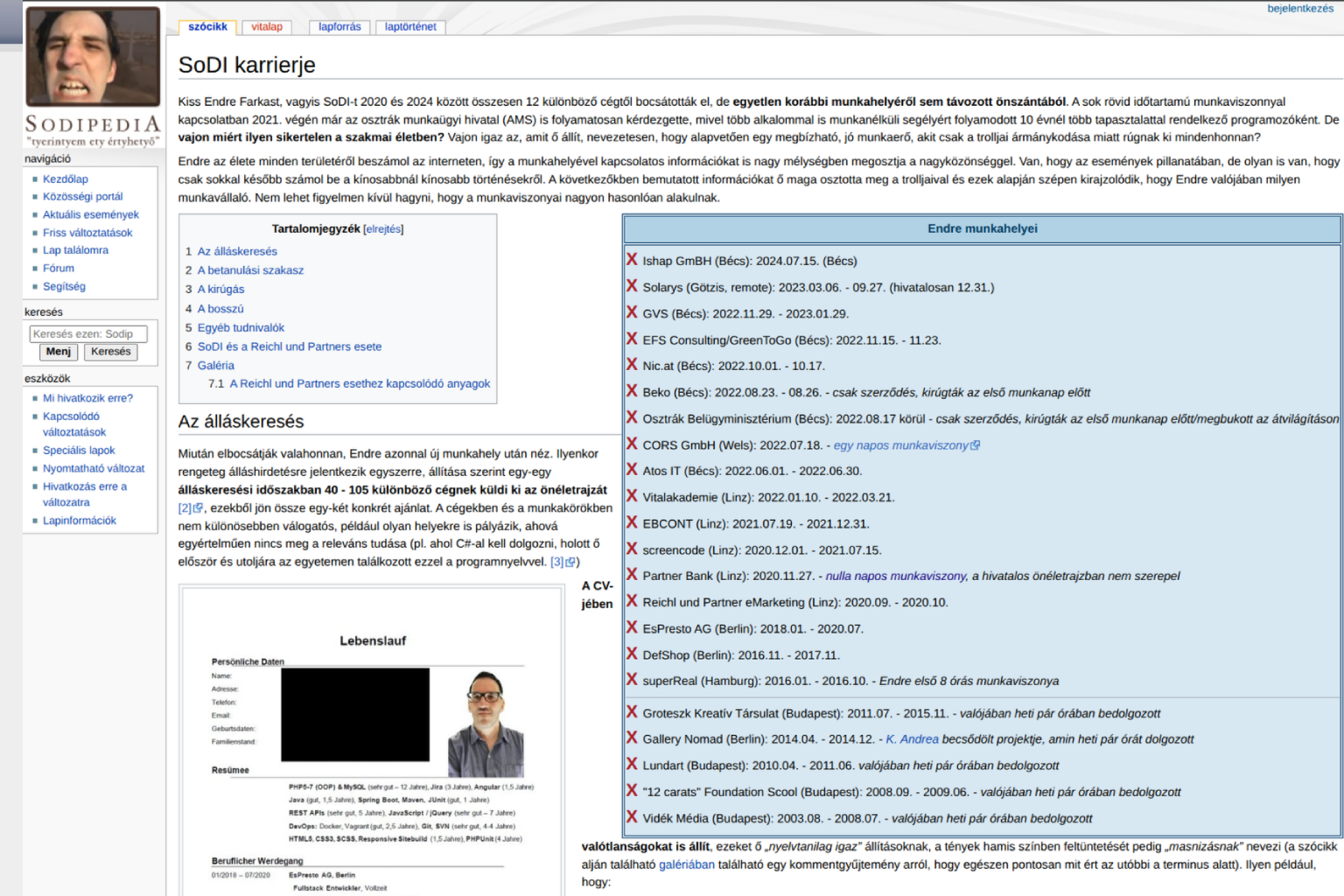Open 'egy napos munkaviszony' external link

pyautogui.click(x=900, y=445)
